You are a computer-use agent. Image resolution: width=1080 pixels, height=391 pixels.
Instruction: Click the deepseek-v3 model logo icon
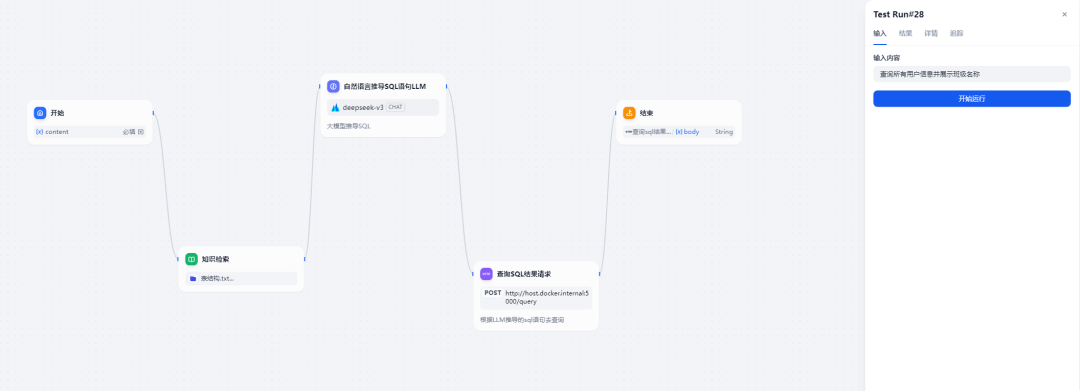click(x=335, y=107)
